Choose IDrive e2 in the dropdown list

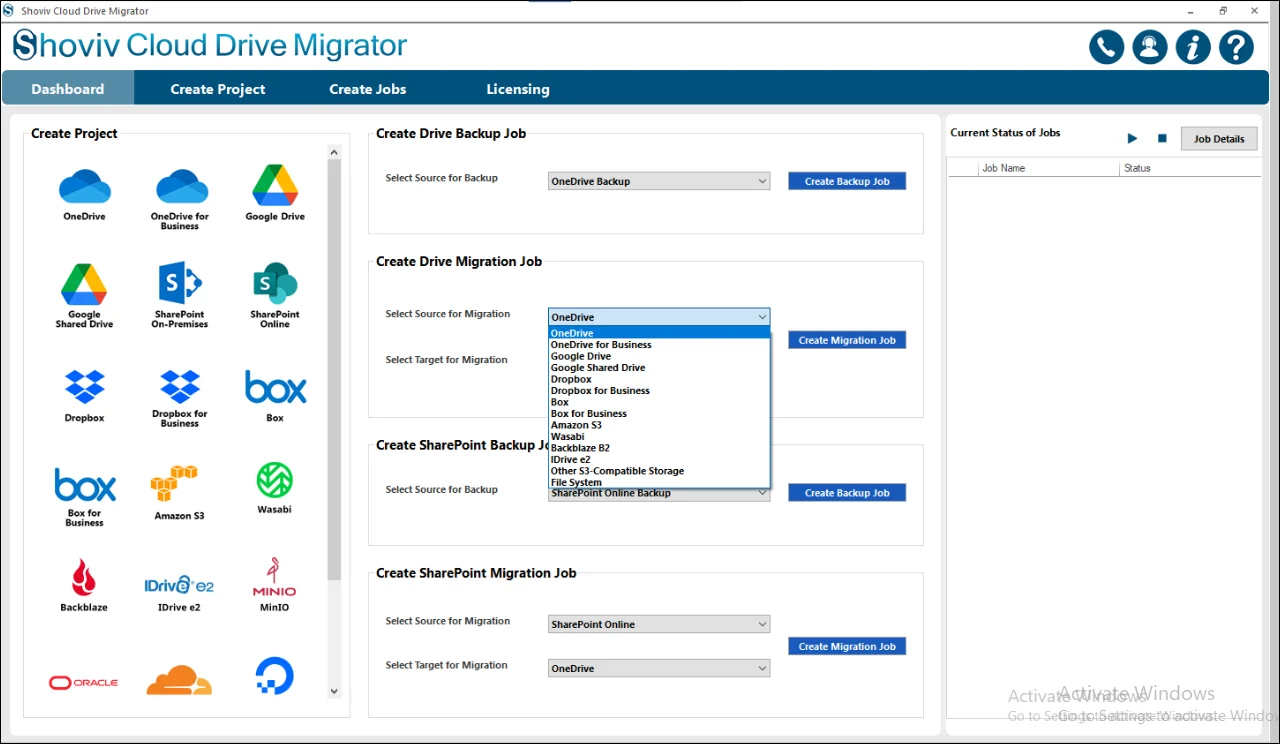pos(659,460)
